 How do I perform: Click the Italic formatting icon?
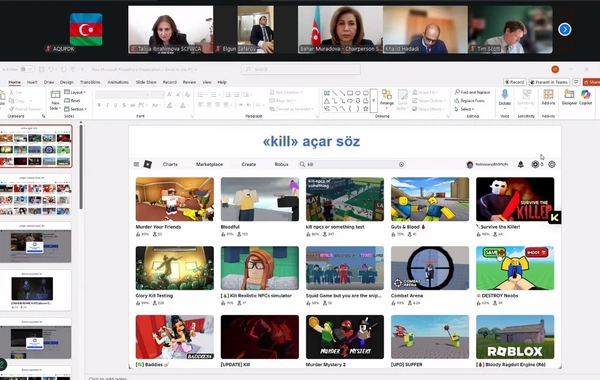tap(107, 105)
